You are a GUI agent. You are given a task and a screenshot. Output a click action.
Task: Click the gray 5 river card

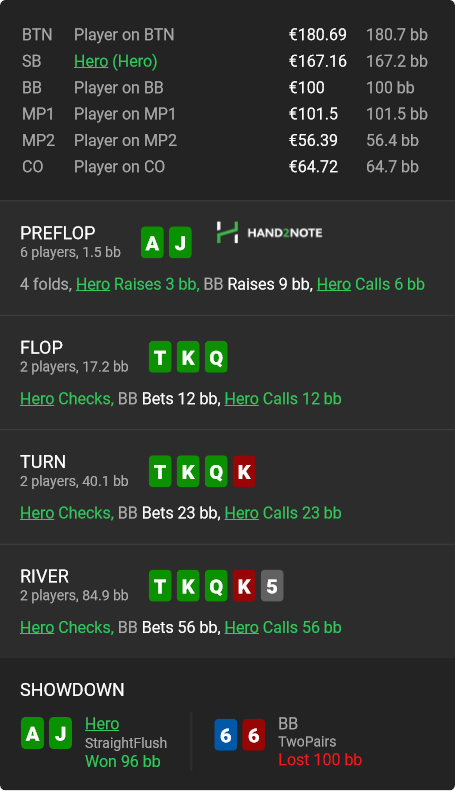click(272, 586)
